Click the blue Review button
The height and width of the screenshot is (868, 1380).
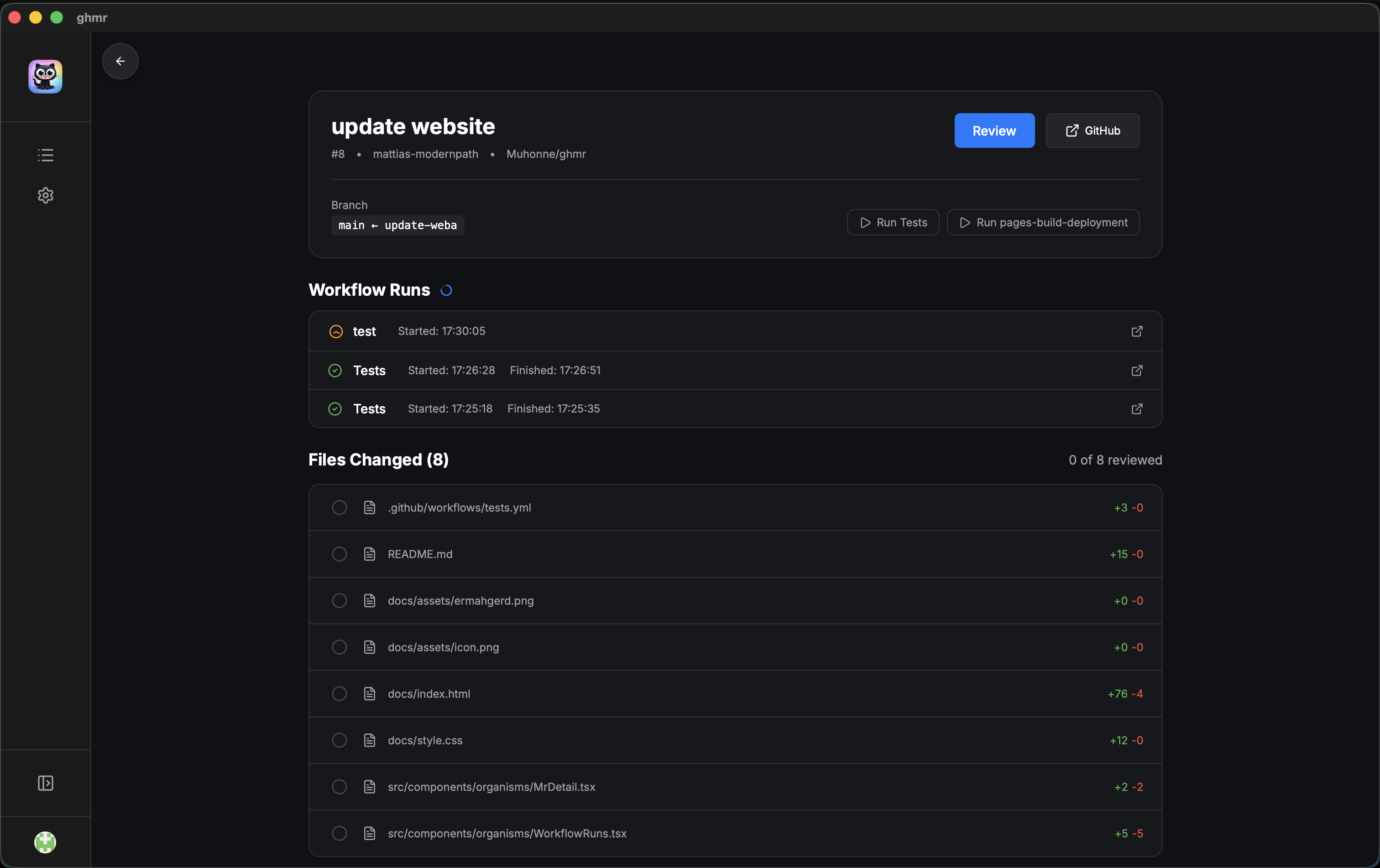[994, 131]
